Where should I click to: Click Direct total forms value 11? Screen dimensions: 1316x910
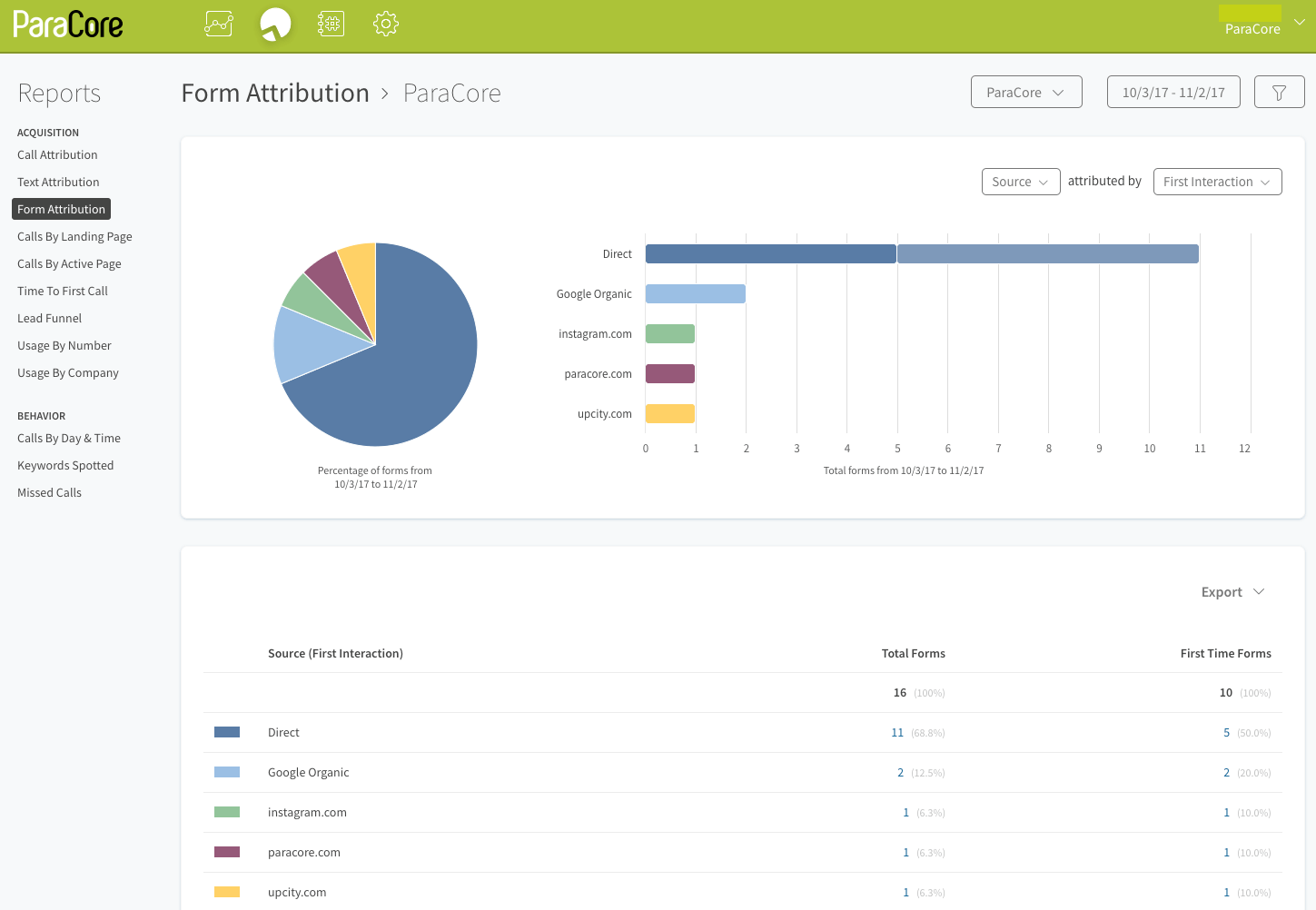point(897,733)
